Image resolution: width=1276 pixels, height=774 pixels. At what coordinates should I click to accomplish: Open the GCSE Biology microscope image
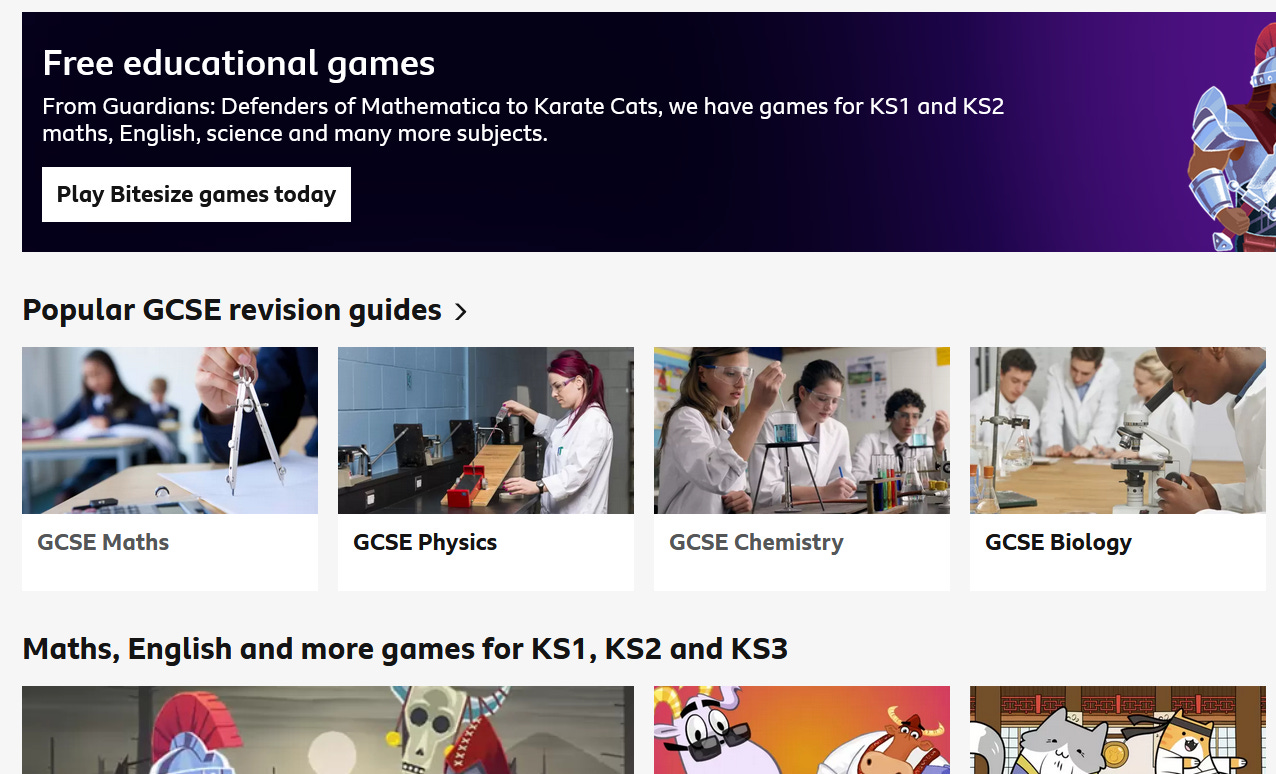pos(1118,430)
